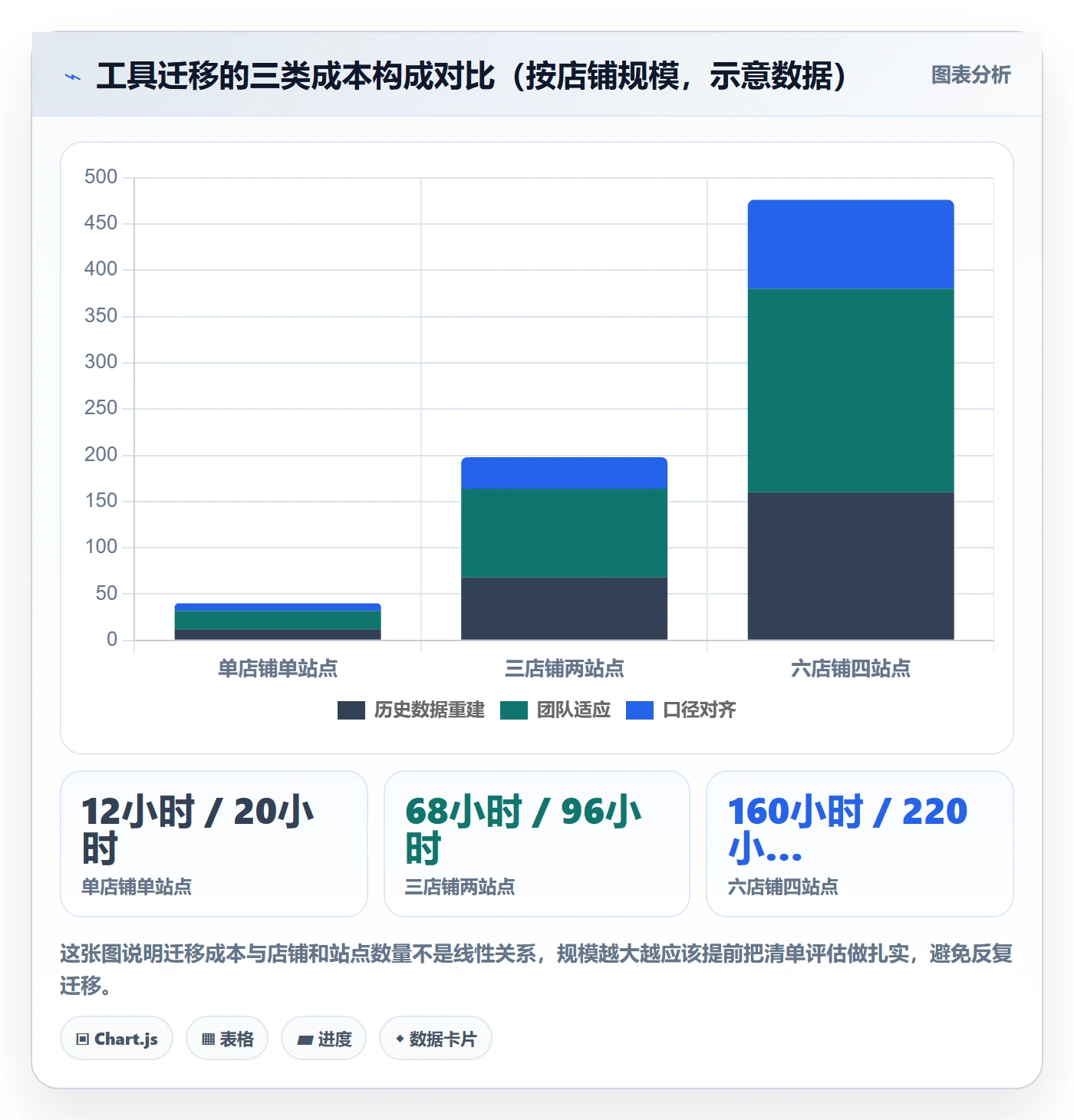The height and width of the screenshot is (1120, 1074).
Task: Click the 三店铺两站点 x-axis label
Action: coord(564,669)
